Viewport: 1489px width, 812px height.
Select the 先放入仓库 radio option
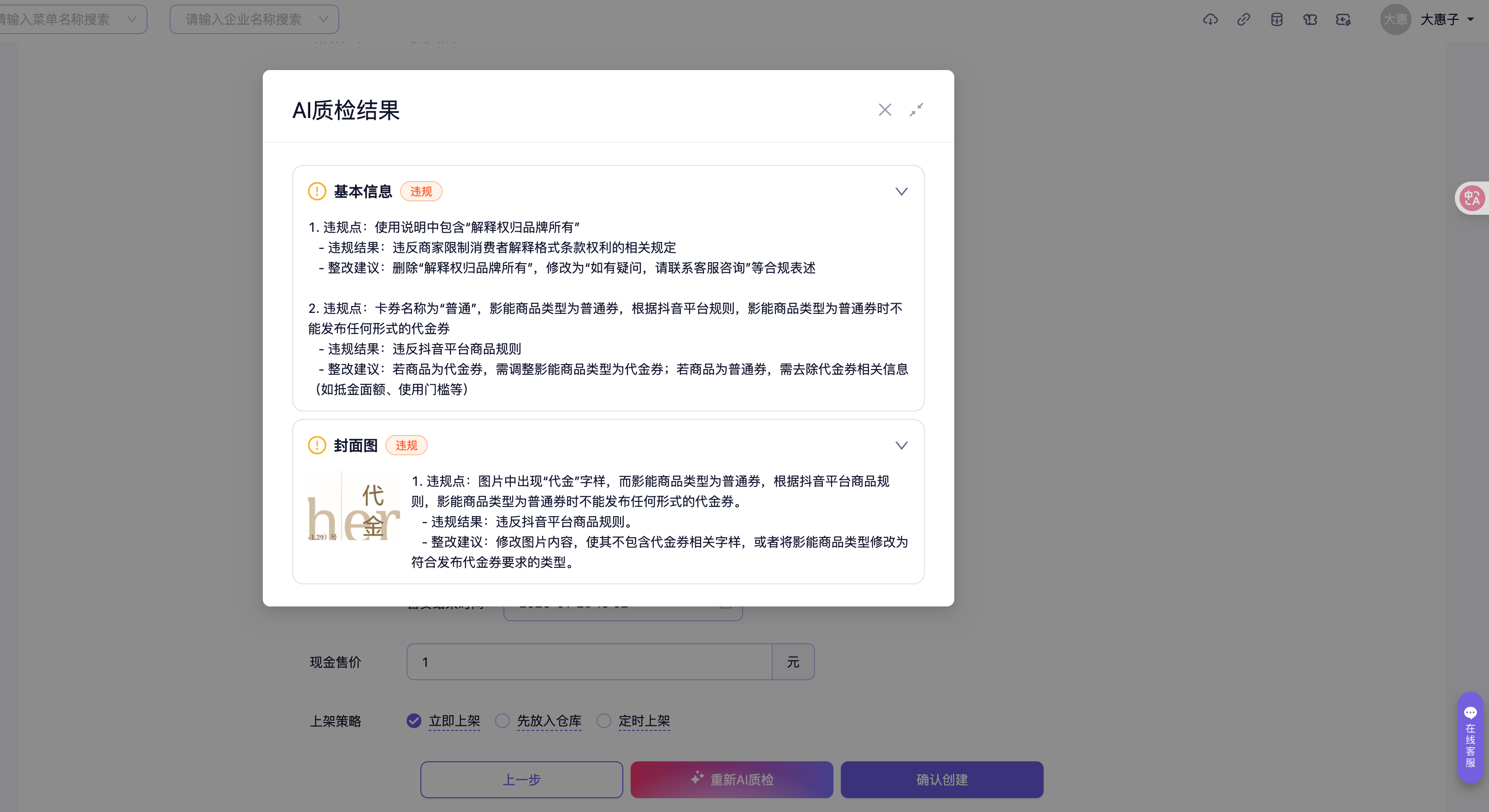click(502, 721)
